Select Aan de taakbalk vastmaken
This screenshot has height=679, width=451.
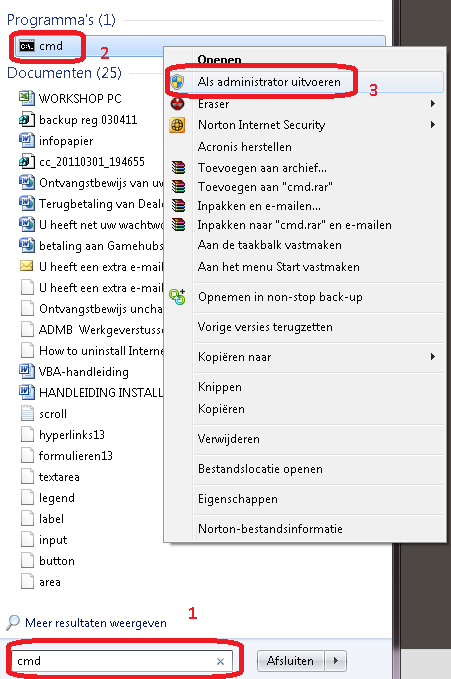pyautogui.click(x=269, y=245)
